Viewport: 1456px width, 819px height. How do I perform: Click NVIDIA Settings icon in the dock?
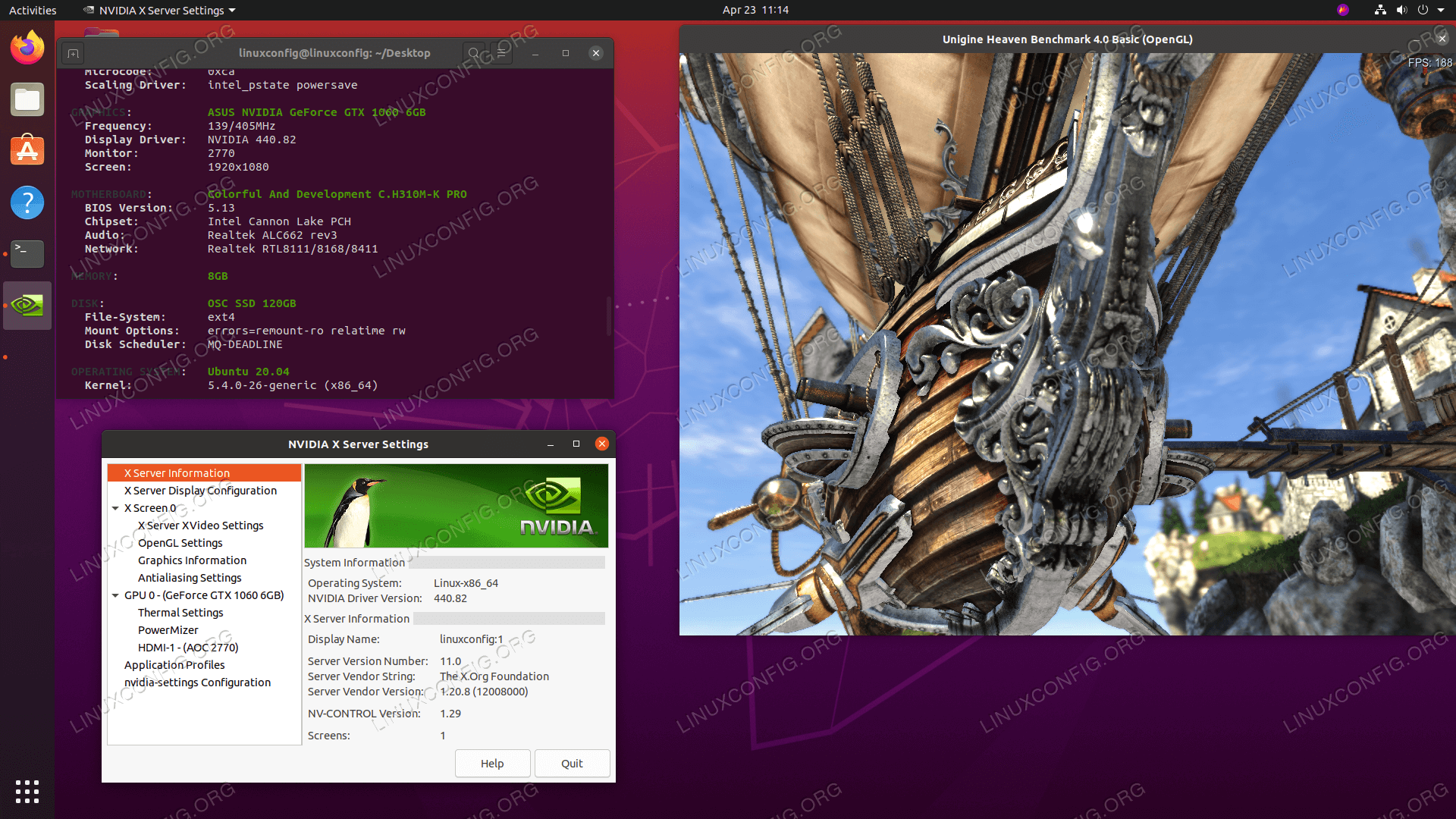27,306
